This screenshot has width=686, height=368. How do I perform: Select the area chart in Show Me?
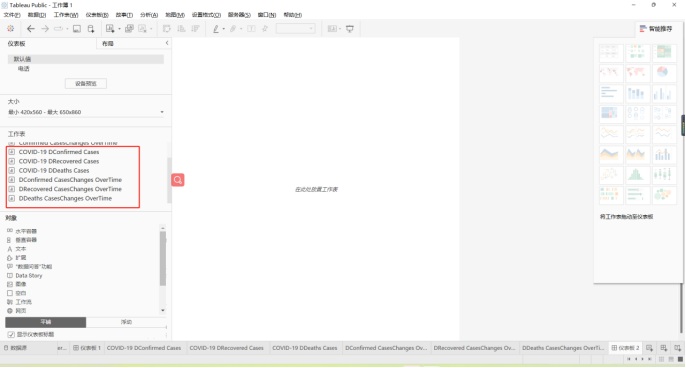[610, 154]
